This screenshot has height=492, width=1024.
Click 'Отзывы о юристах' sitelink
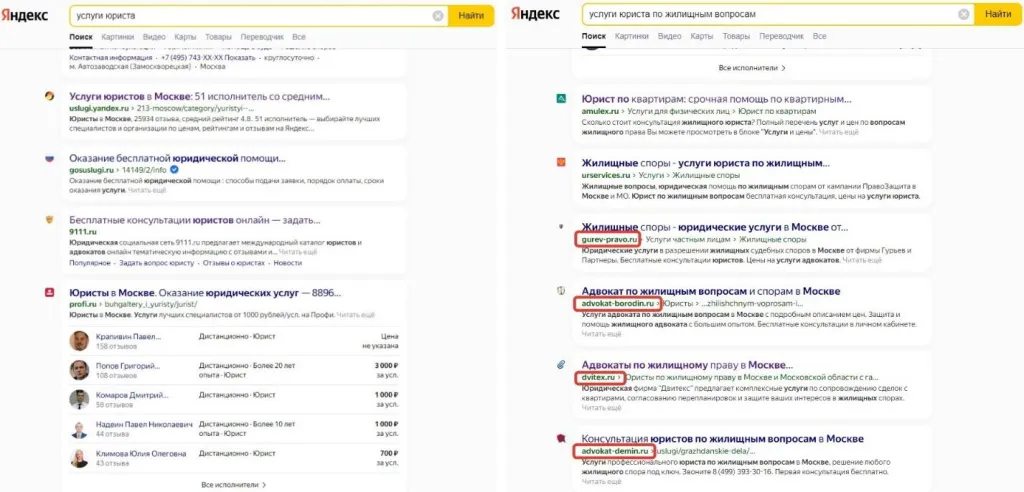coord(234,263)
